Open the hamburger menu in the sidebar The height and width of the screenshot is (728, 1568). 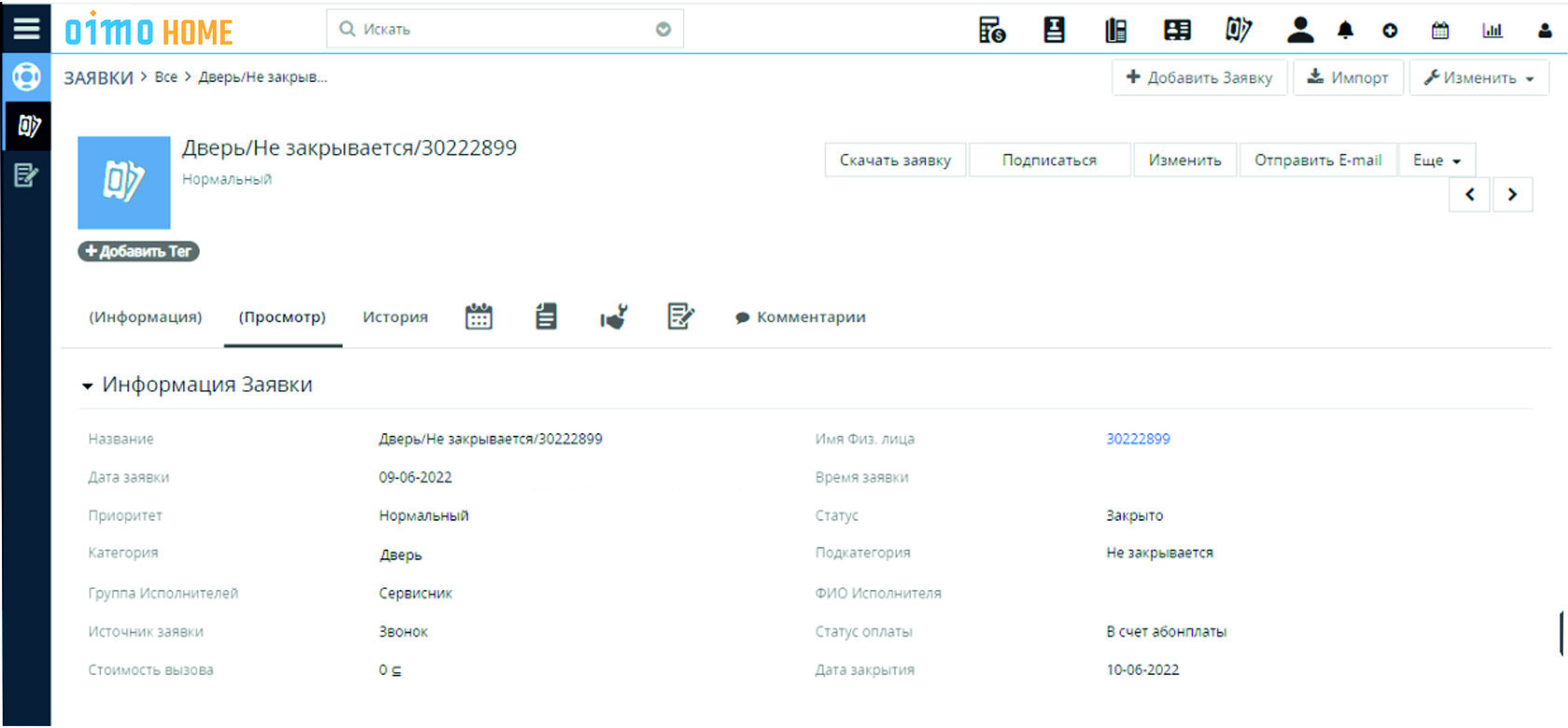pyautogui.click(x=26, y=28)
